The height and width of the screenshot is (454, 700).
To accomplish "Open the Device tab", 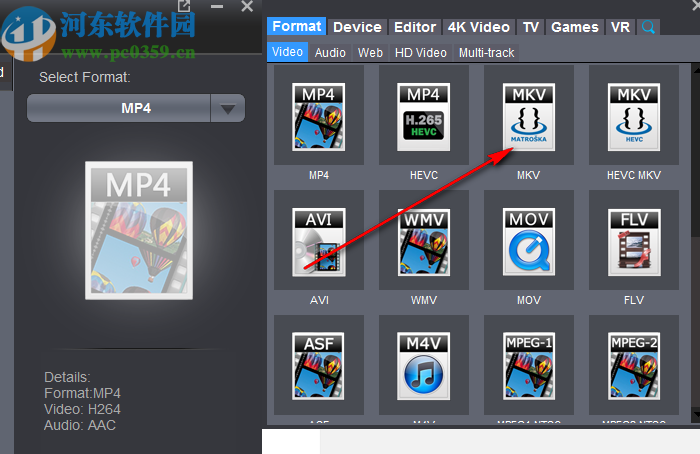I will (x=357, y=27).
